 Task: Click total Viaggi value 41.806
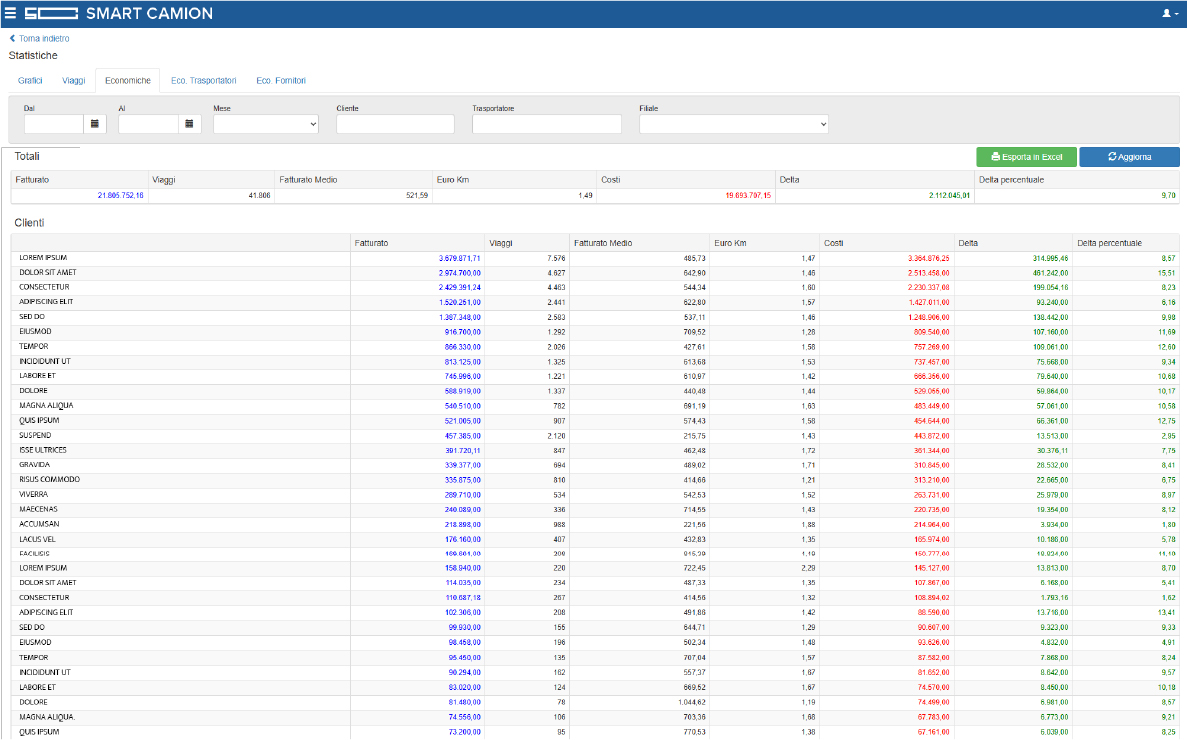click(x=260, y=195)
